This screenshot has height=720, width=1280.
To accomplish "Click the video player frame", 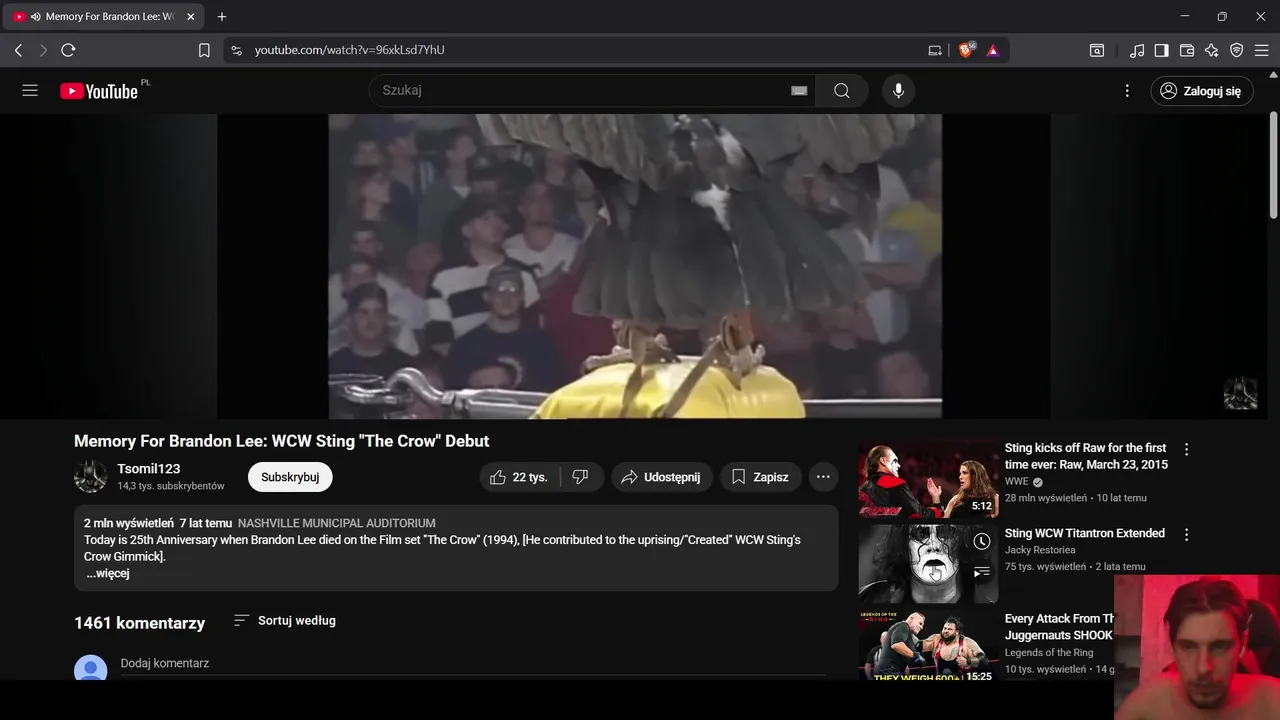I will pyautogui.click(x=635, y=266).
